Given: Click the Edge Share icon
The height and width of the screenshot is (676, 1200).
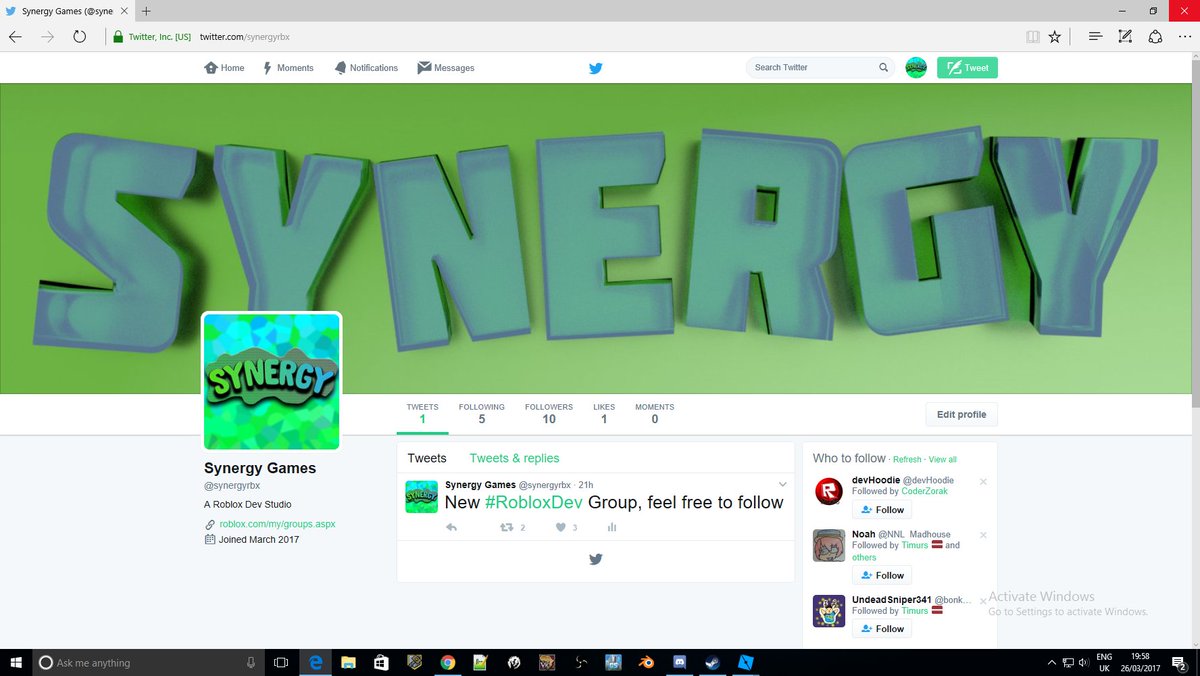Looking at the screenshot, I should pos(1155,37).
